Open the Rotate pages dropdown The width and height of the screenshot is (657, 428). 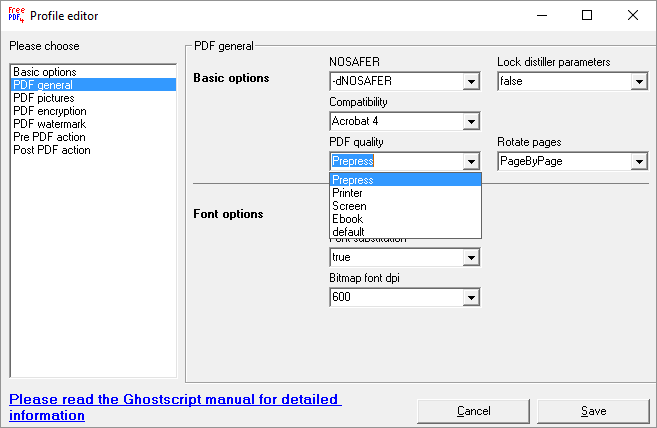pyautogui.click(x=639, y=162)
